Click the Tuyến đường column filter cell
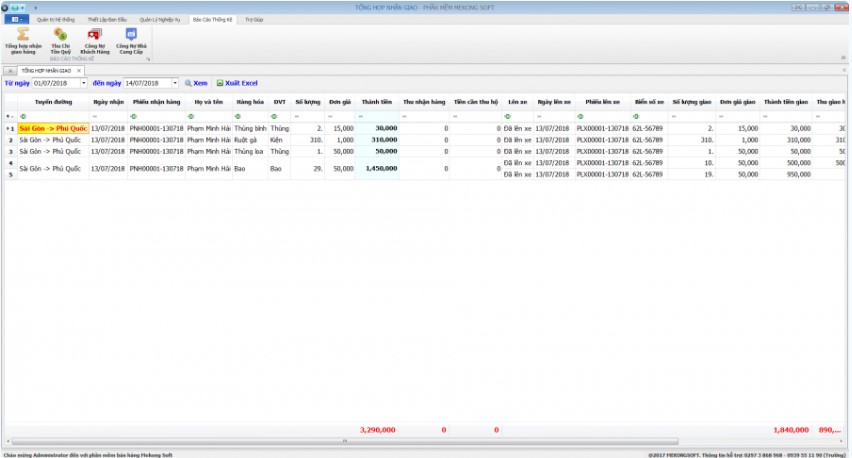This screenshot has width=852, height=458. (54, 116)
